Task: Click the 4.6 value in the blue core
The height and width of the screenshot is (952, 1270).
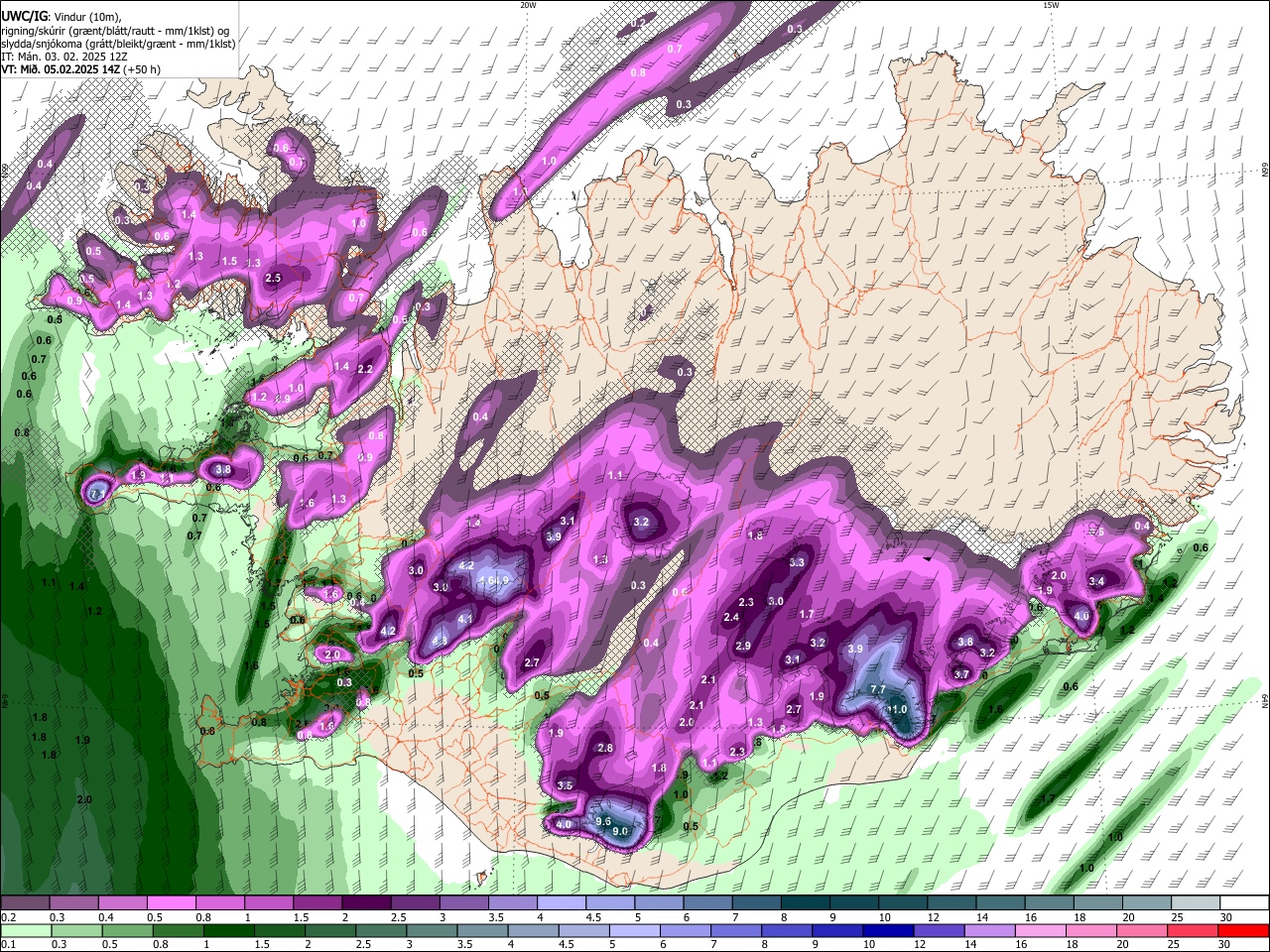Action: point(486,580)
